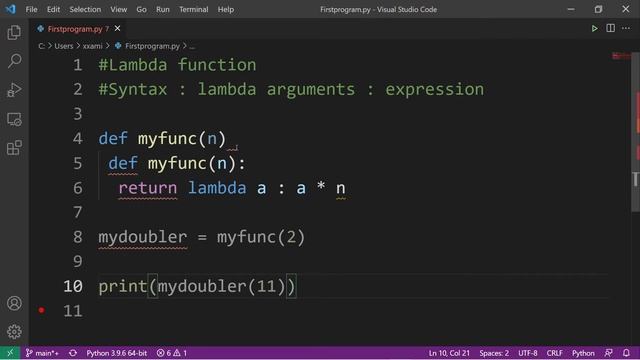Expand the breadcrumb ellipsis symbol
The height and width of the screenshot is (360, 640).
(x=192, y=47)
